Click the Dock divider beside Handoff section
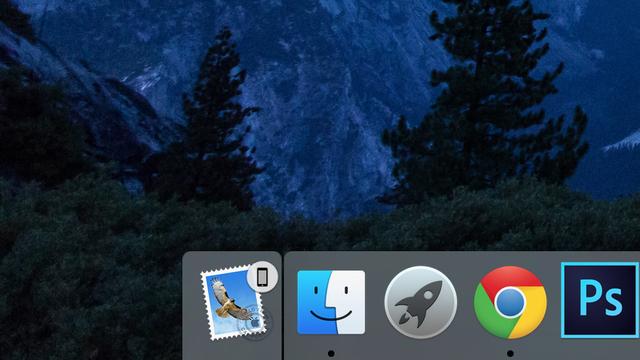This screenshot has width=640, height=360. [282, 306]
